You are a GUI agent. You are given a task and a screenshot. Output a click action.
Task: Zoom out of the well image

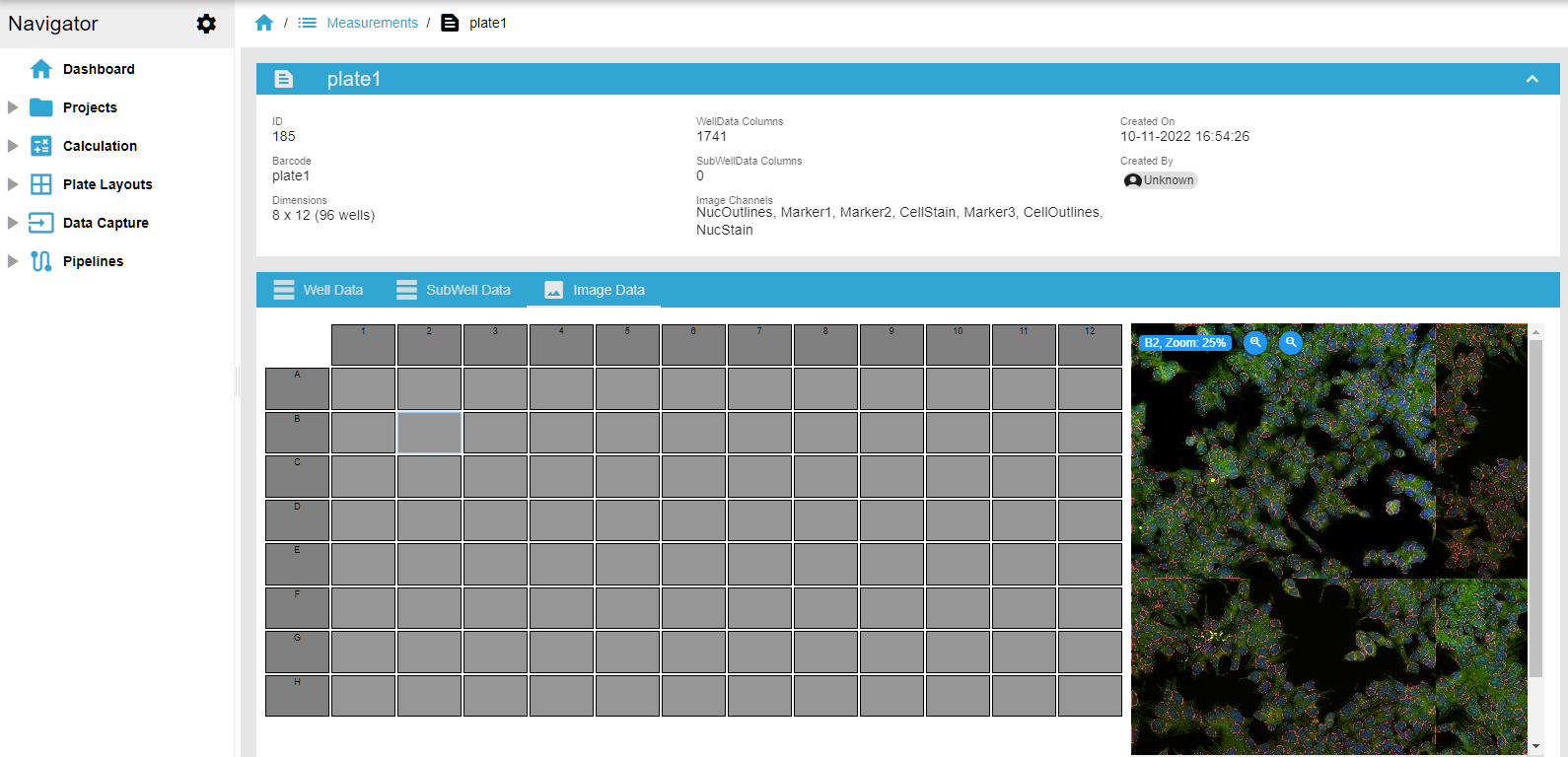(1290, 342)
